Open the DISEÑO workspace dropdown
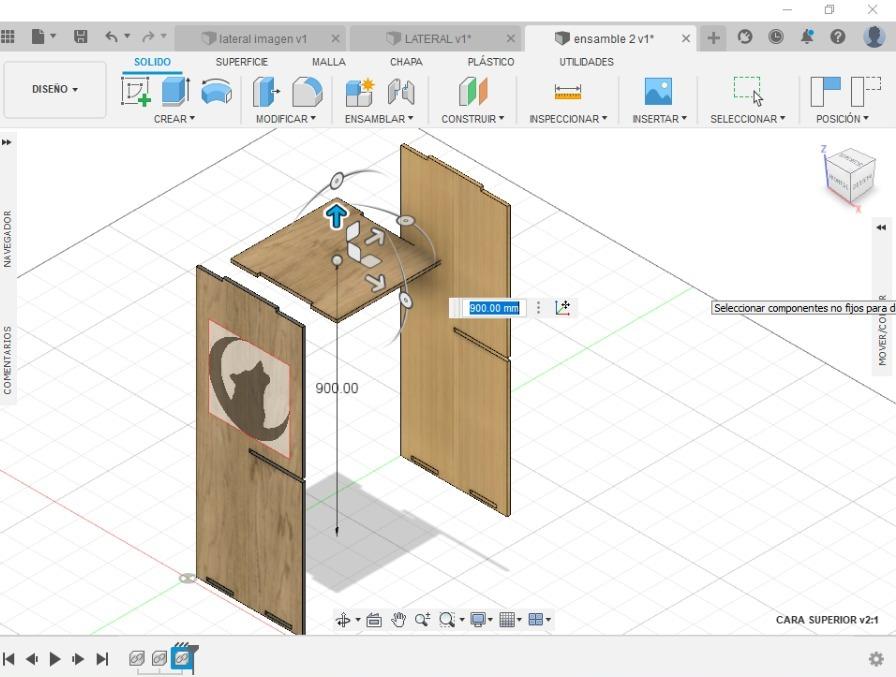896x677 pixels. [x=55, y=90]
